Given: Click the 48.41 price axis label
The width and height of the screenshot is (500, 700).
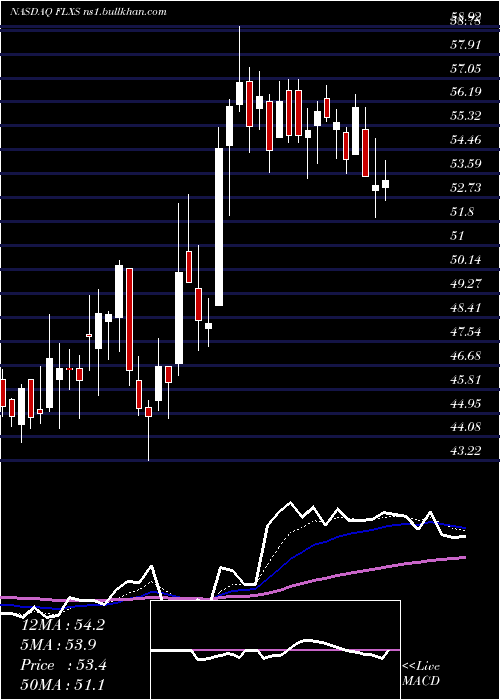Looking at the screenshot, I should (466, 308).
